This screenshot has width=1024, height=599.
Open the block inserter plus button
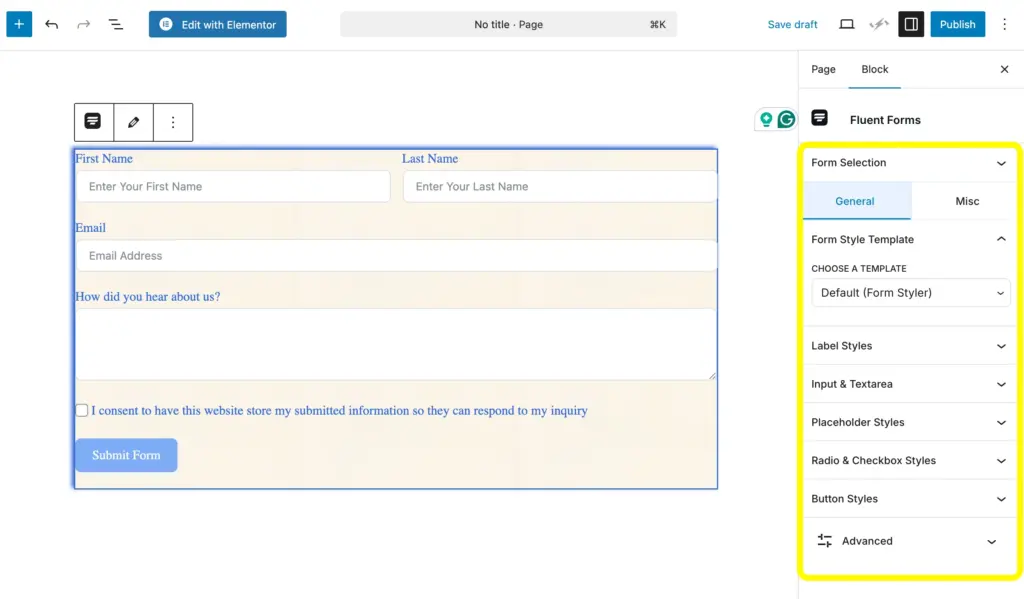pos(19,24)
